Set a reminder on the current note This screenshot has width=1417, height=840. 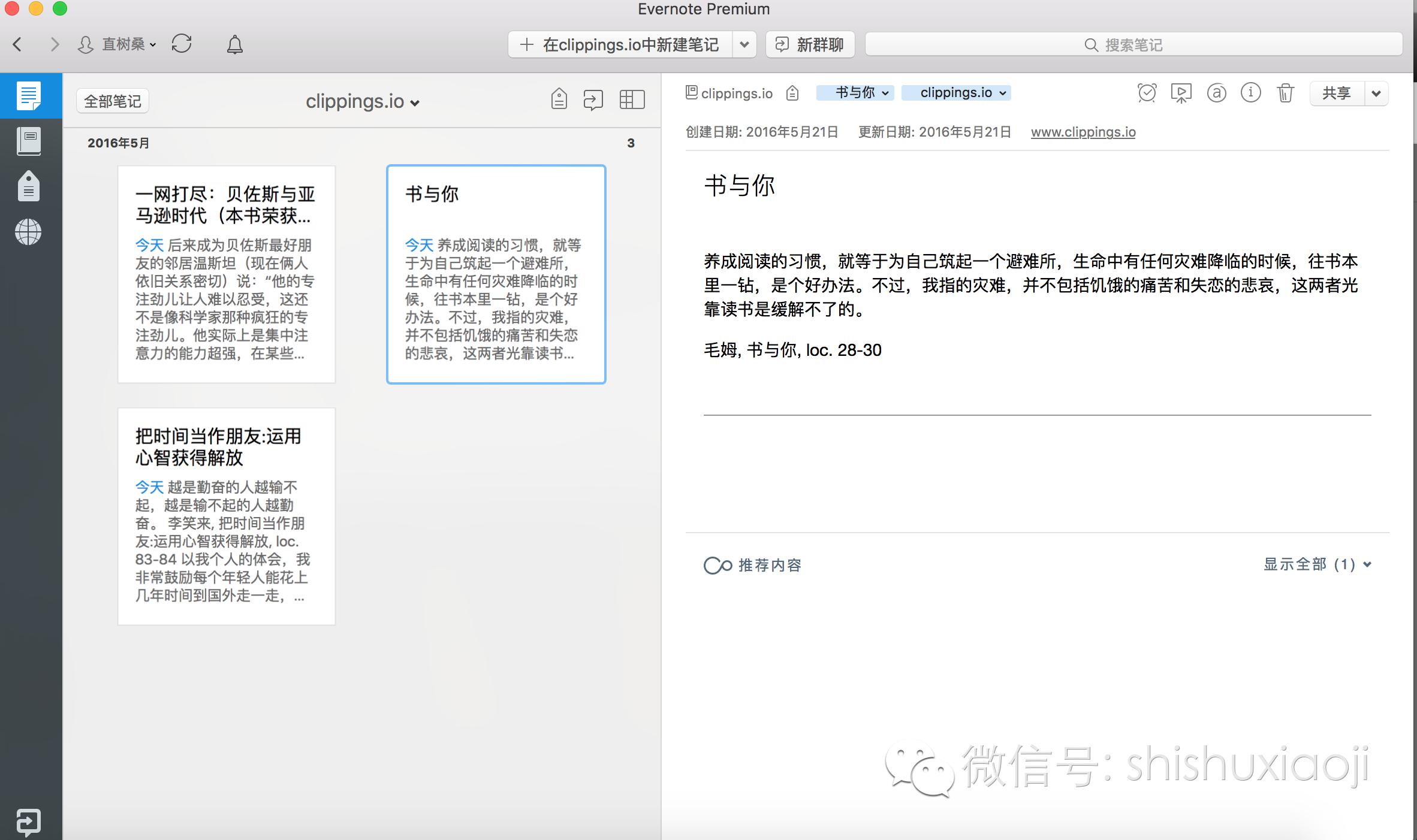pos(1147,93)
